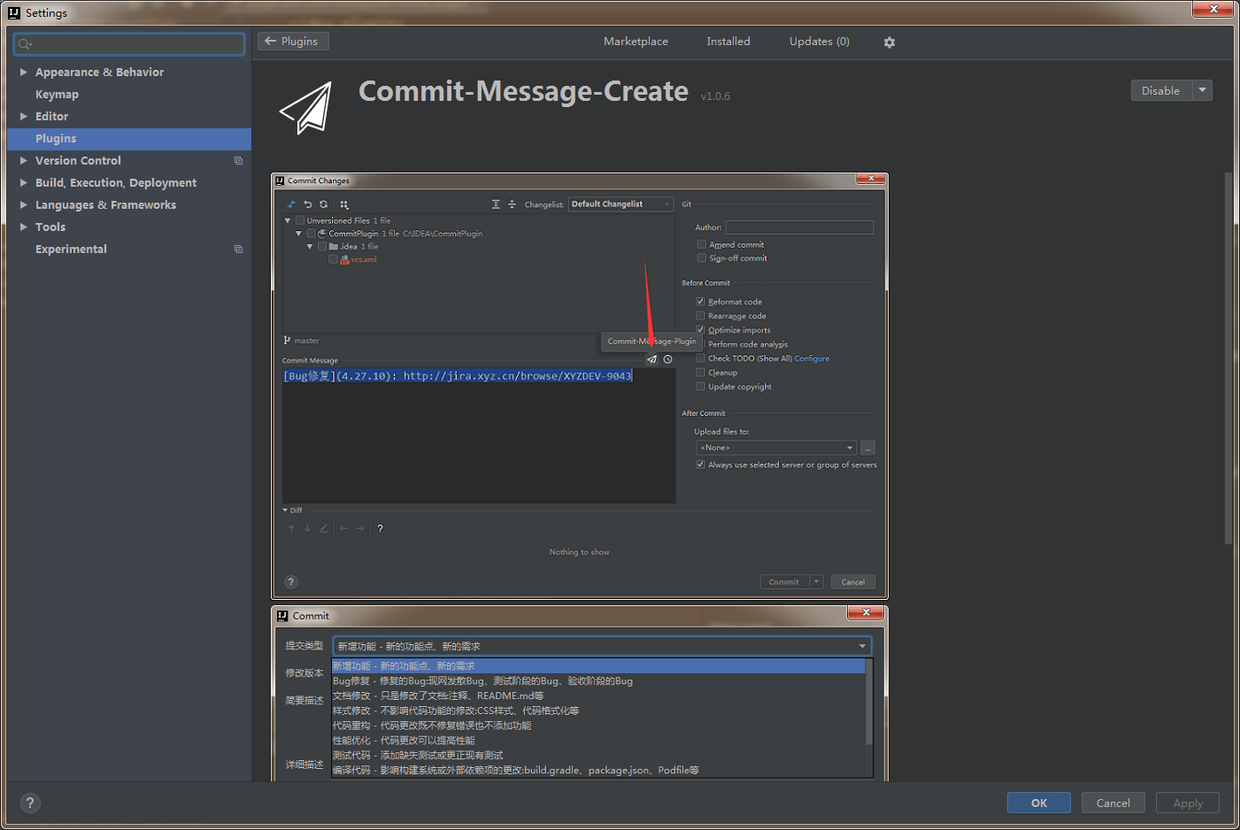Viewport: 1240px width, 830px height.
Task: Click the Show Diff icon in Commit Changes
Action: click(x=291, y=204)
